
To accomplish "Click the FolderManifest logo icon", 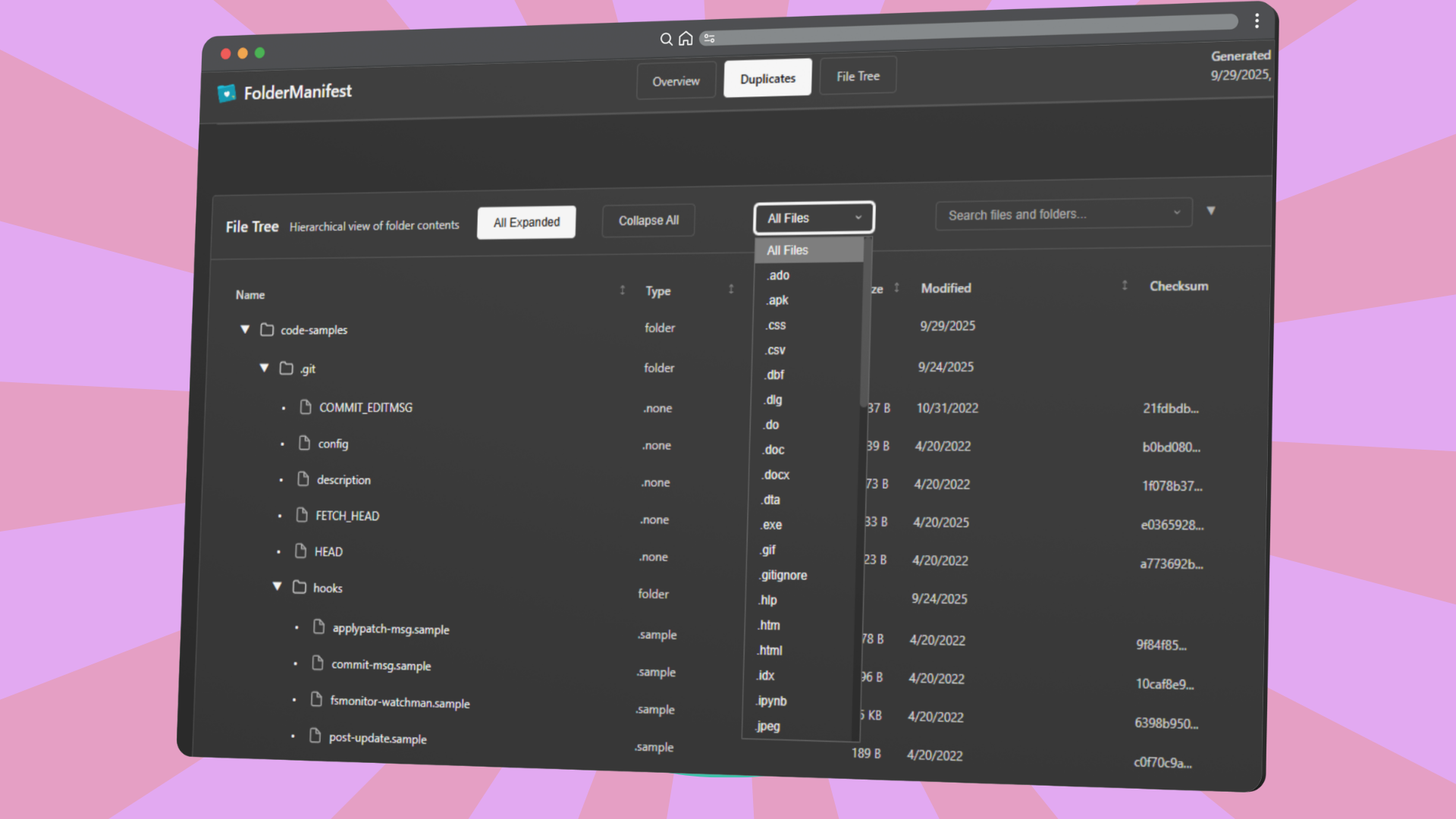I will [x=227, y=93].
